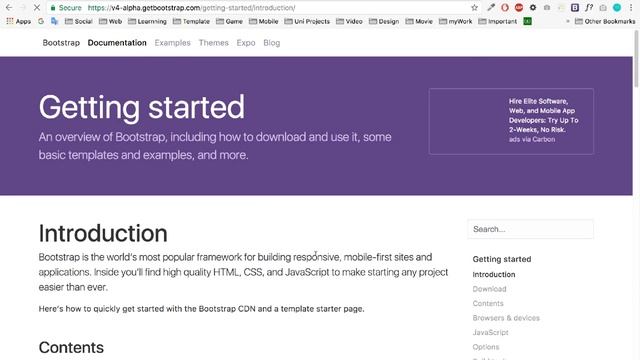
Task: Open the Template bookmarks folder
Action: click(191, 21)
